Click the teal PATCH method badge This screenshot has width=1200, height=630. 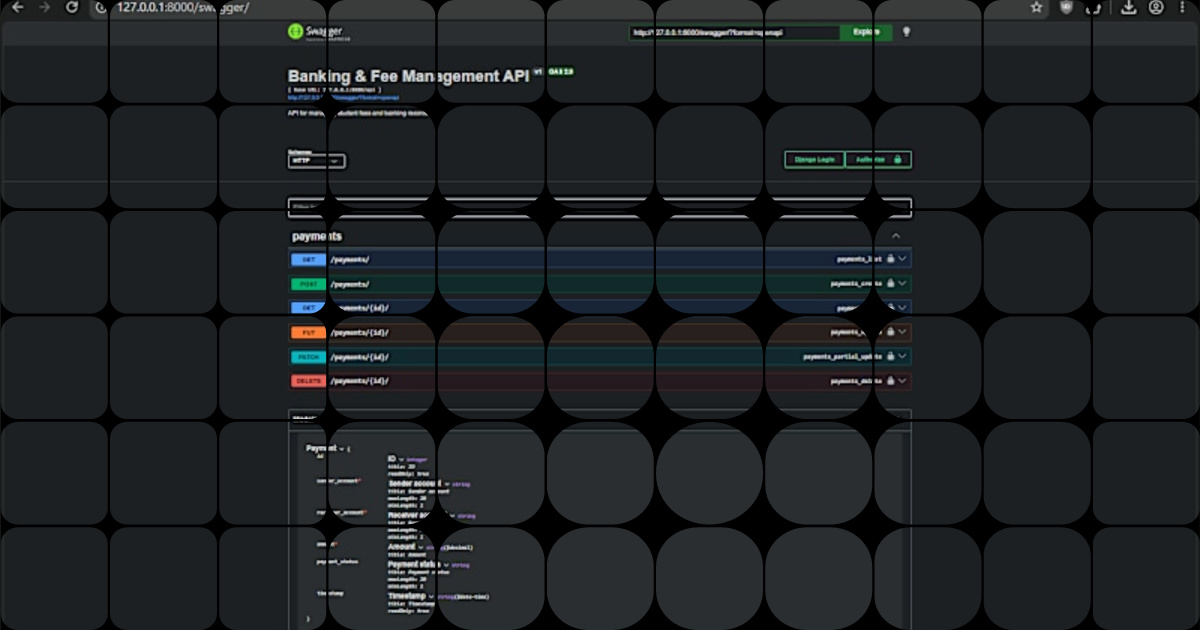click(x=308, y=357)
